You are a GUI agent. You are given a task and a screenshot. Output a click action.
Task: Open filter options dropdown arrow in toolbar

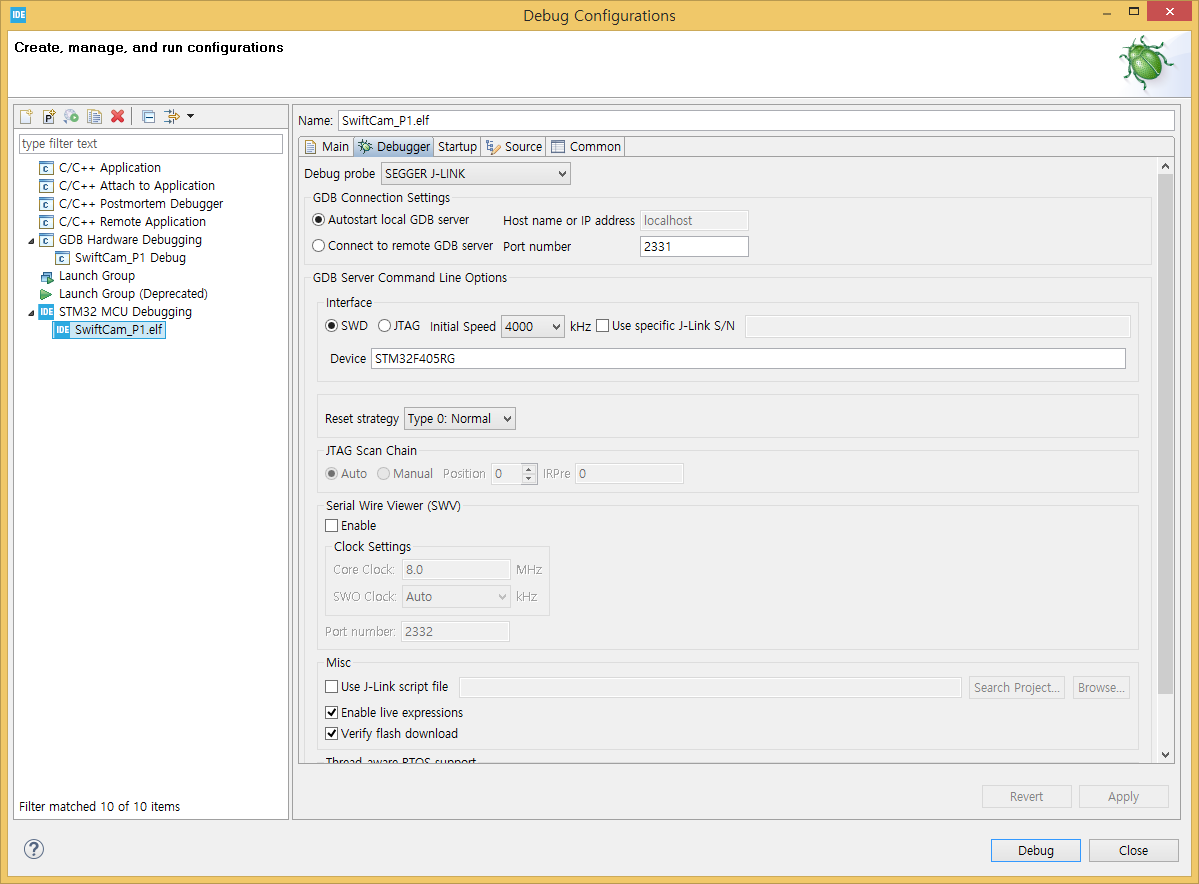[190, 116]
